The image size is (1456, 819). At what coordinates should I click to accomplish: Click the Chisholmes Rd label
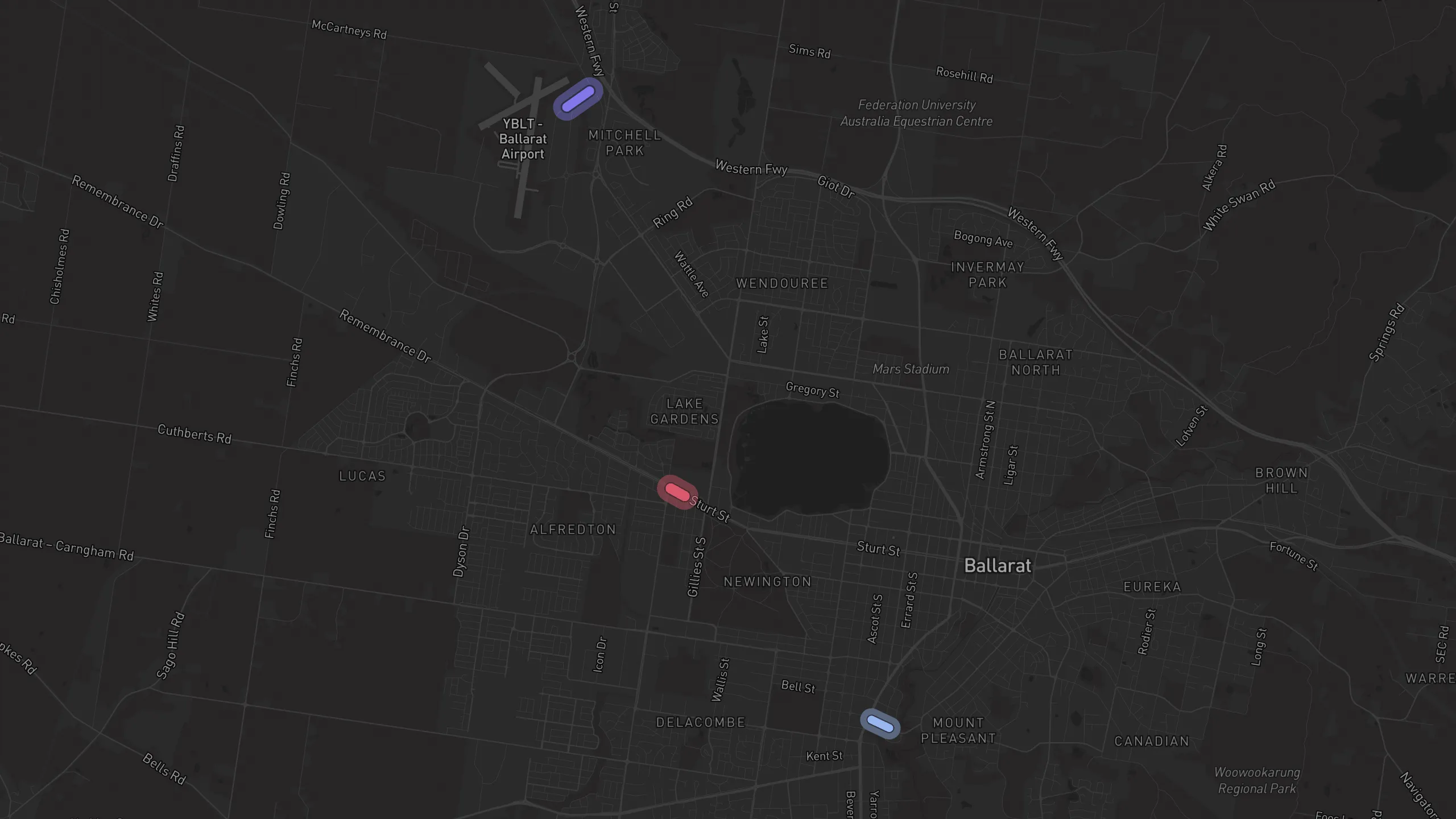coord(60,266)
